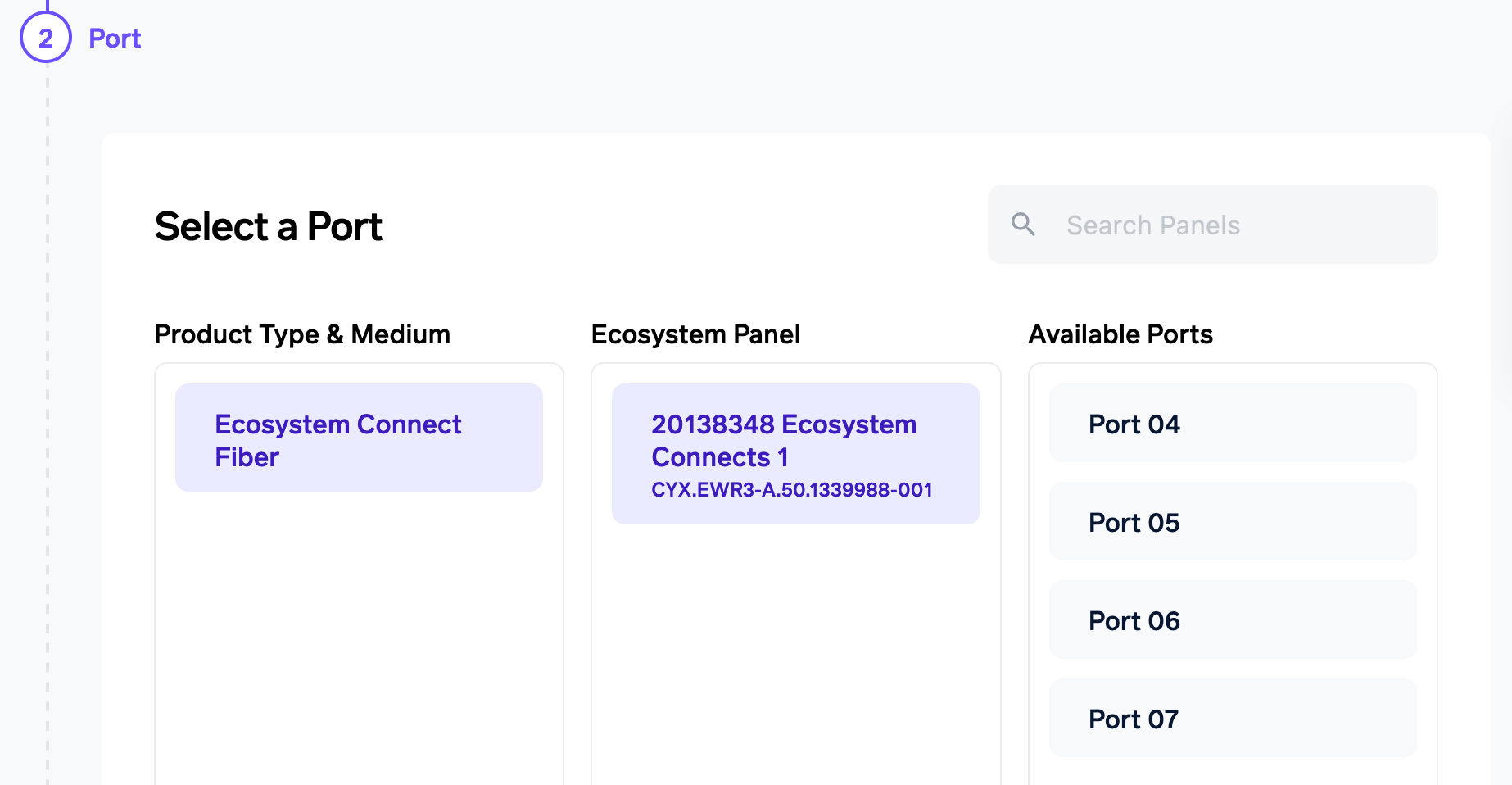The image size is (1512, 785).
Task: Click the Available Ports column heading
Action: pos(1120,334)
